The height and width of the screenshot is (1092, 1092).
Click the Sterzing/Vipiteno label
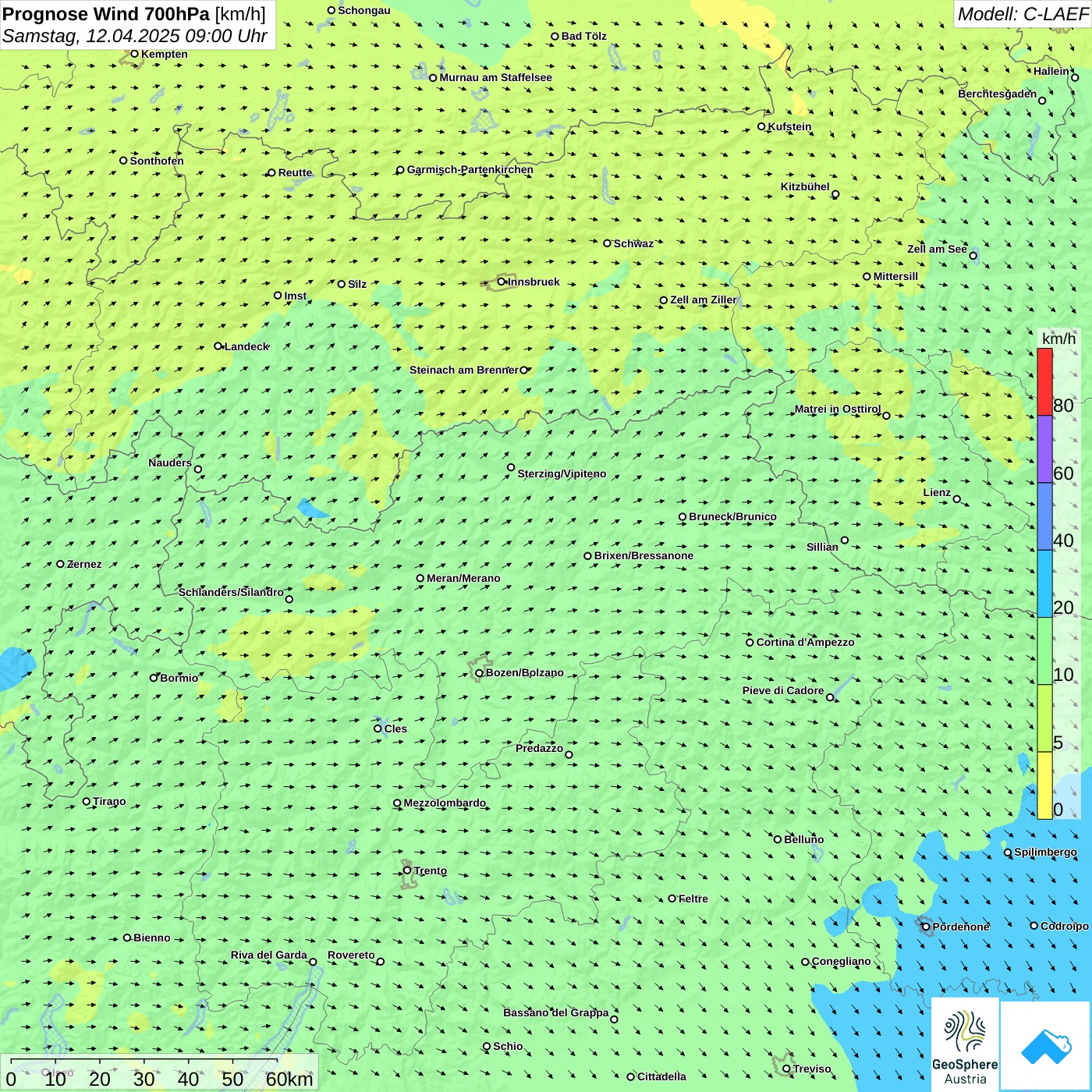point(562,473)
